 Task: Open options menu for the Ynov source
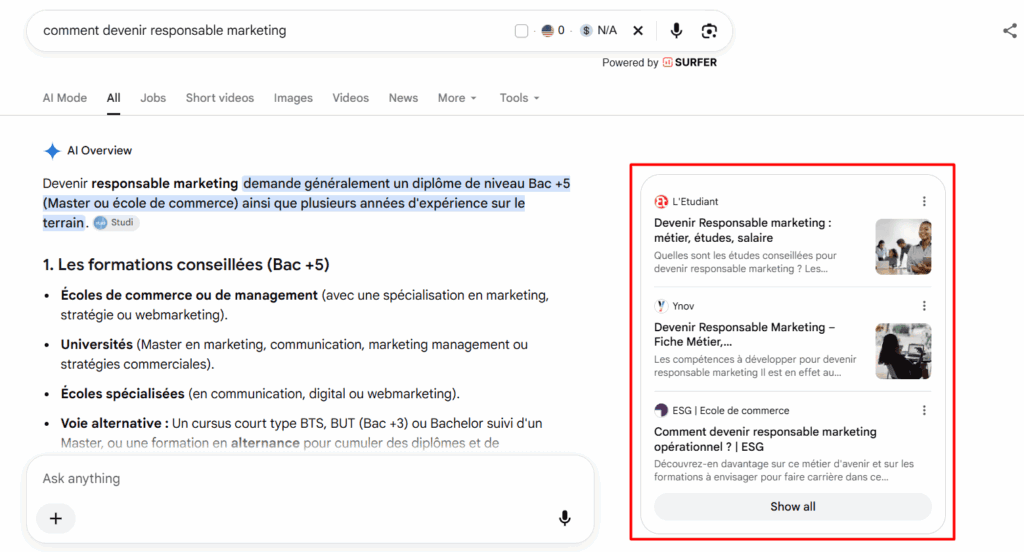point(924,306)
